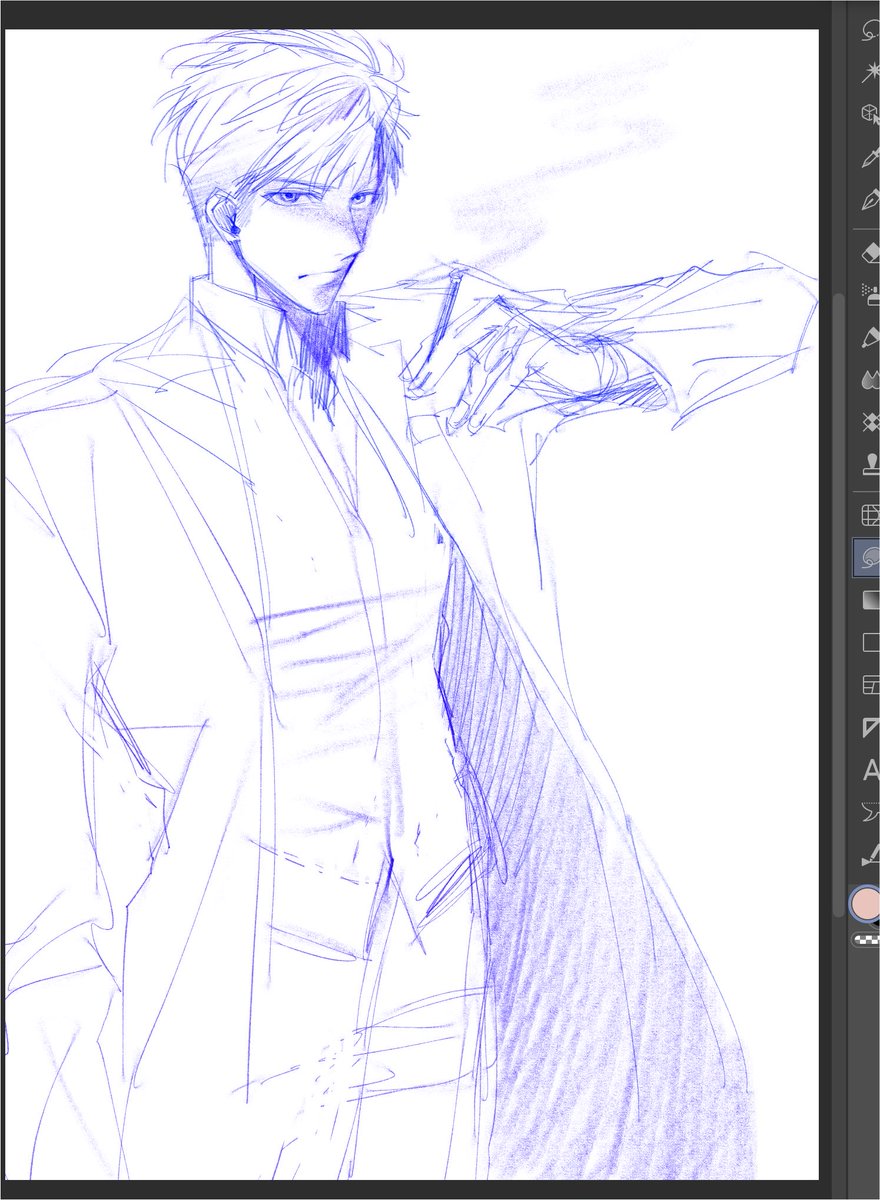Select the Balloon speech bubble tool
The image size is (880, 1200).
pyautogui.click(x=869, y=812)
